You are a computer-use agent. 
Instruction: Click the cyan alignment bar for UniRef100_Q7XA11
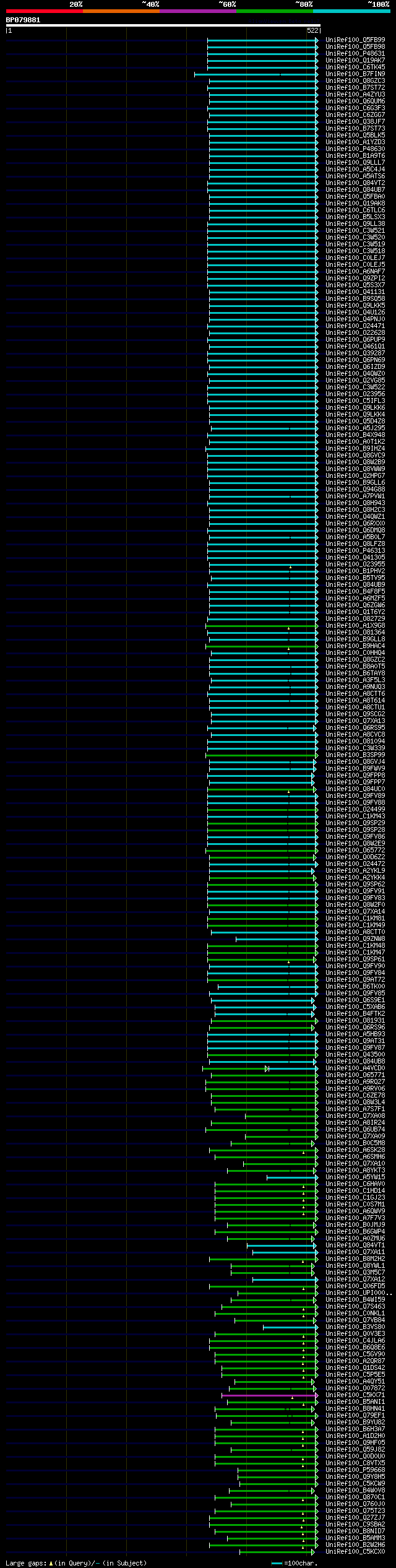(x=285, y=1252)
